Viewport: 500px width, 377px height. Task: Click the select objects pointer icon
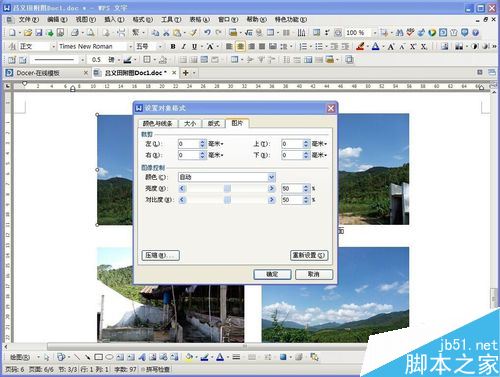click(46, 357)
